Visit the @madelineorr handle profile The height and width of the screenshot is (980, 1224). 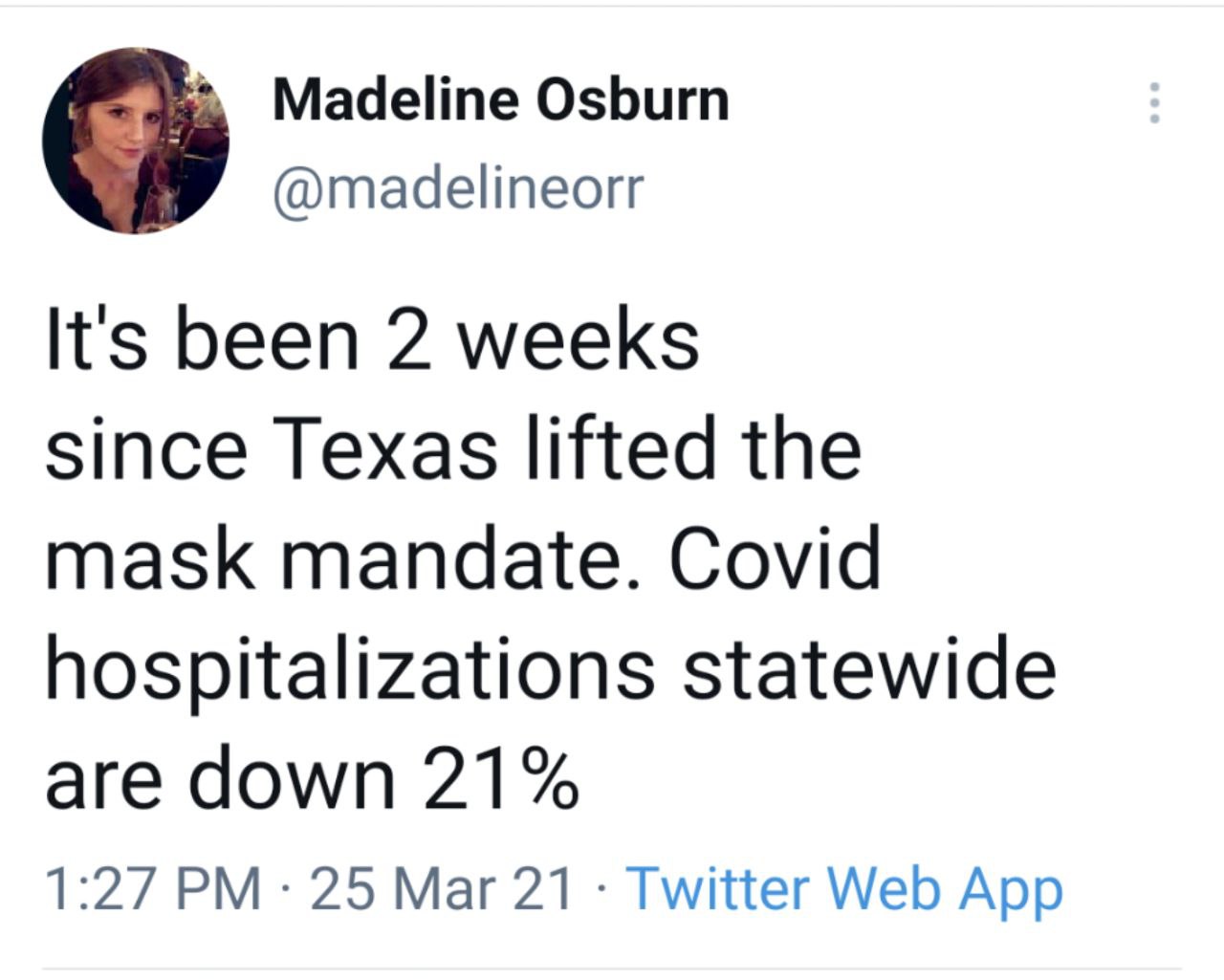459,187
